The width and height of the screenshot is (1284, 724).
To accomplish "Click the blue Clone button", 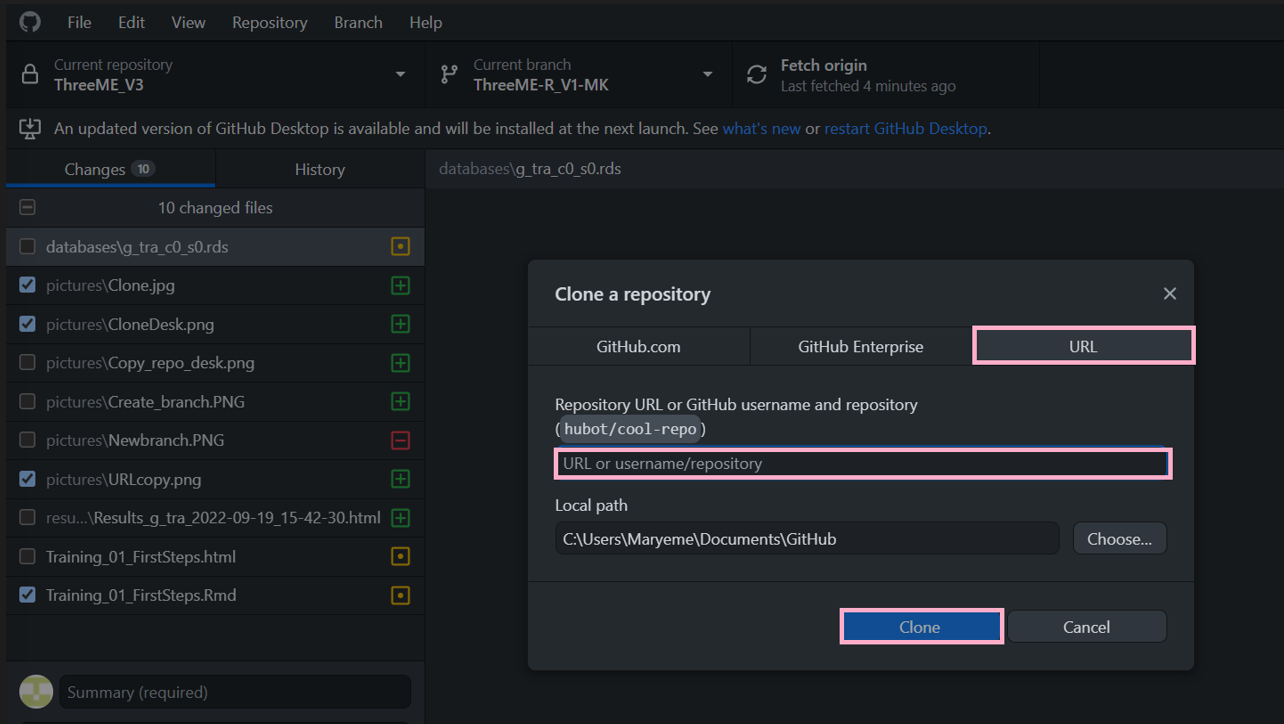I will [x=920, y=627].
